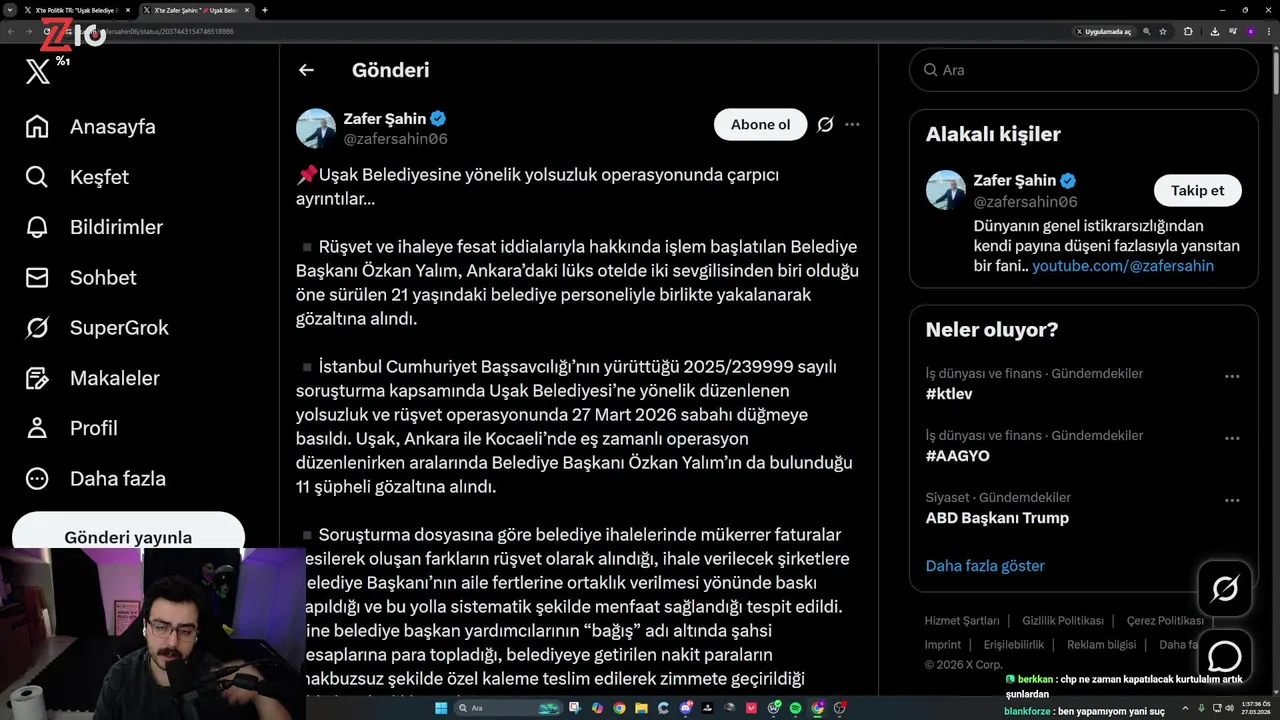Viewport: 1280px width, 720px height.
Task: Open the post's three-dot more menu
Action: (x=852, y=125)
